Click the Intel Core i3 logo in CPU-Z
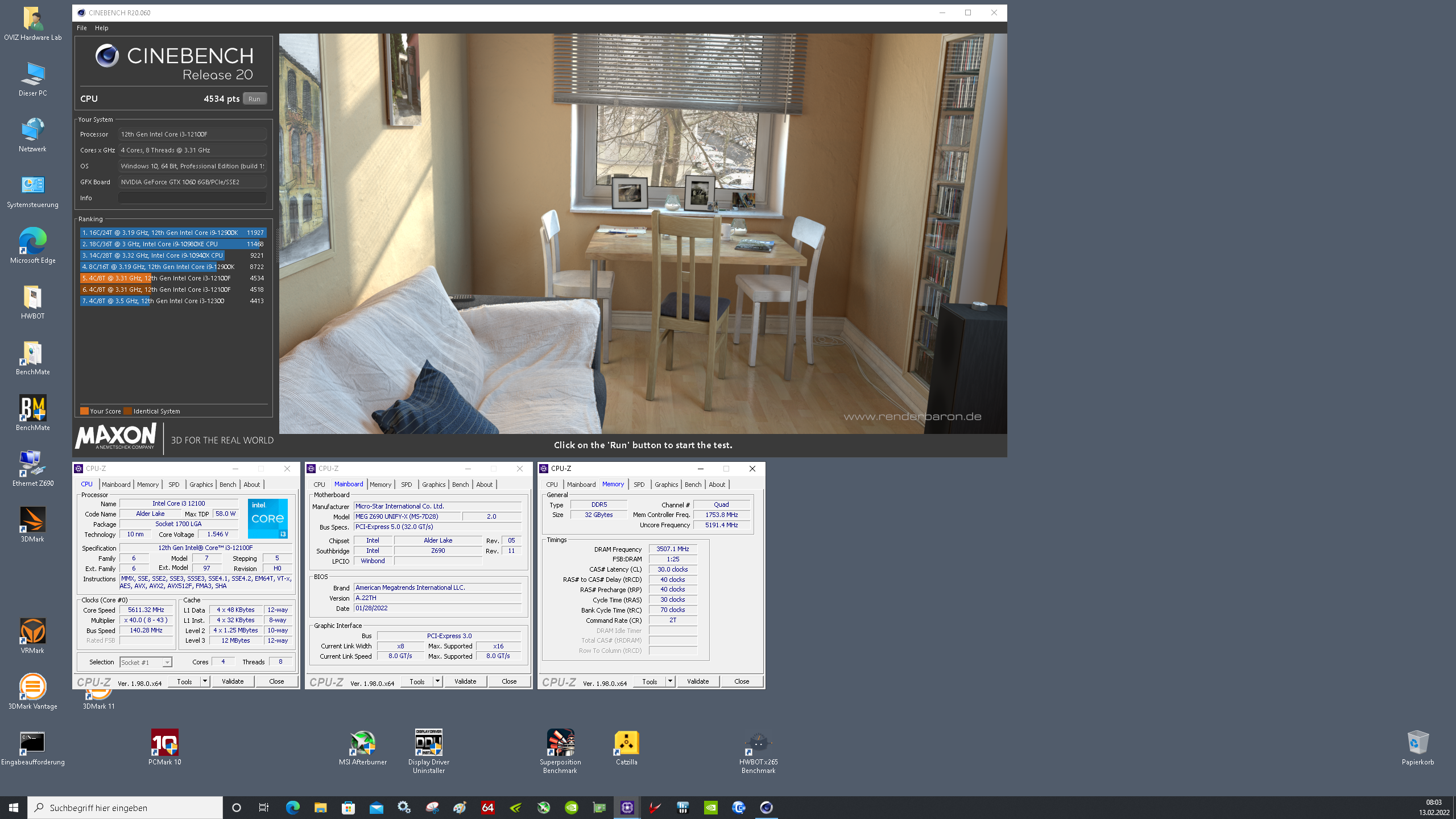This screenshot has height=819, width=1456. click(x=268, y=519)
